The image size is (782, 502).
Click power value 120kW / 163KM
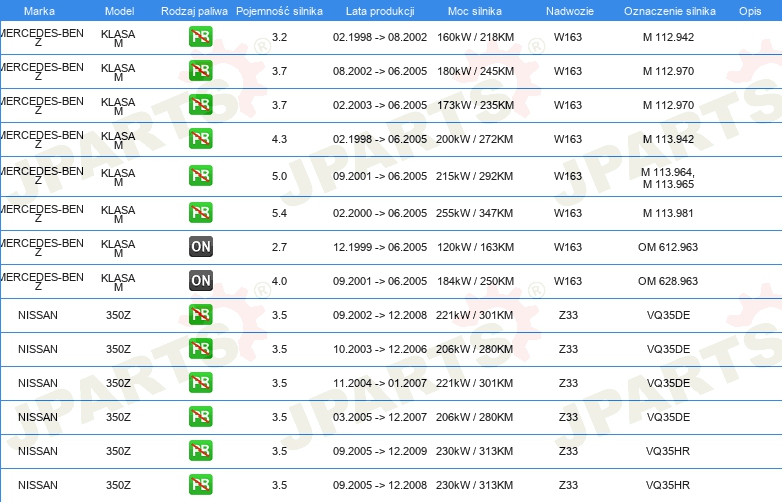click(475, 247)
